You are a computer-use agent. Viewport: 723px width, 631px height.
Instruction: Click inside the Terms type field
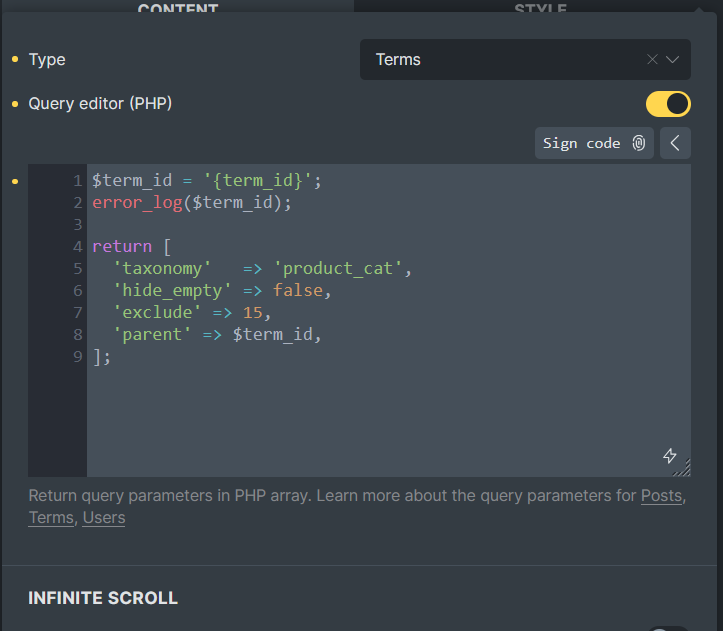(525, 60)
